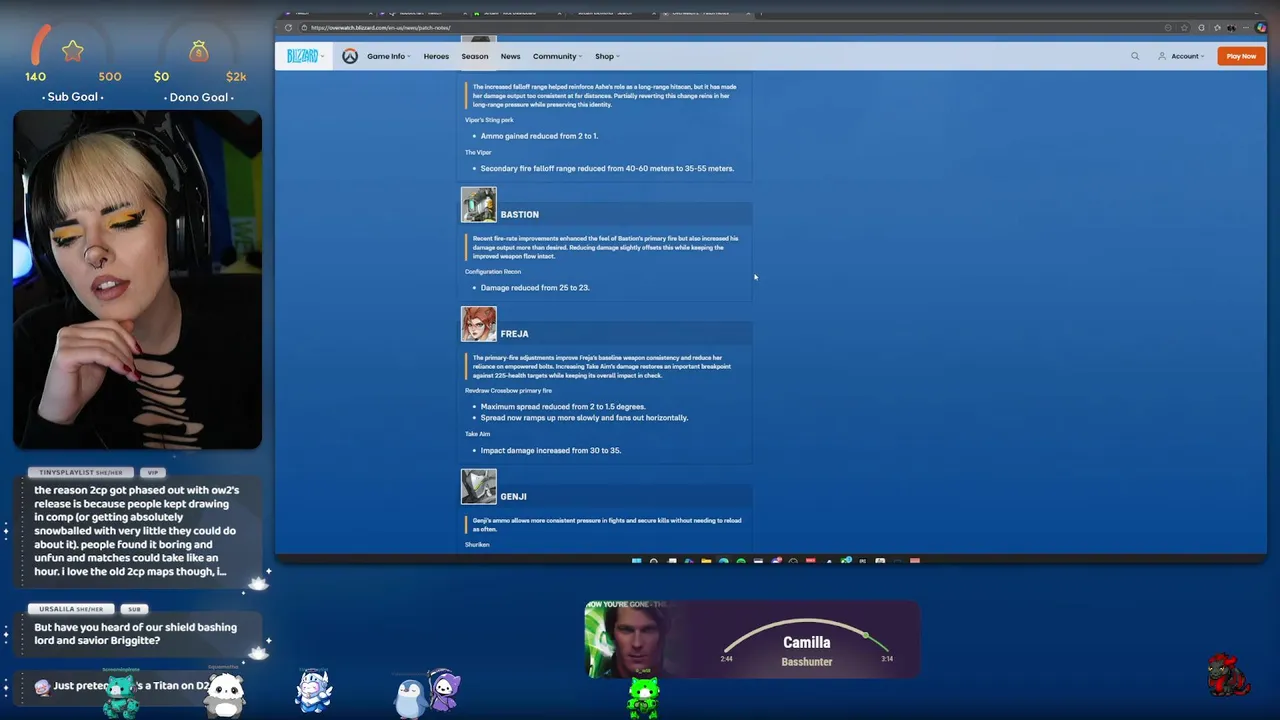
Task: Click the Sub Goal star icon
Action: click(72, 49)
